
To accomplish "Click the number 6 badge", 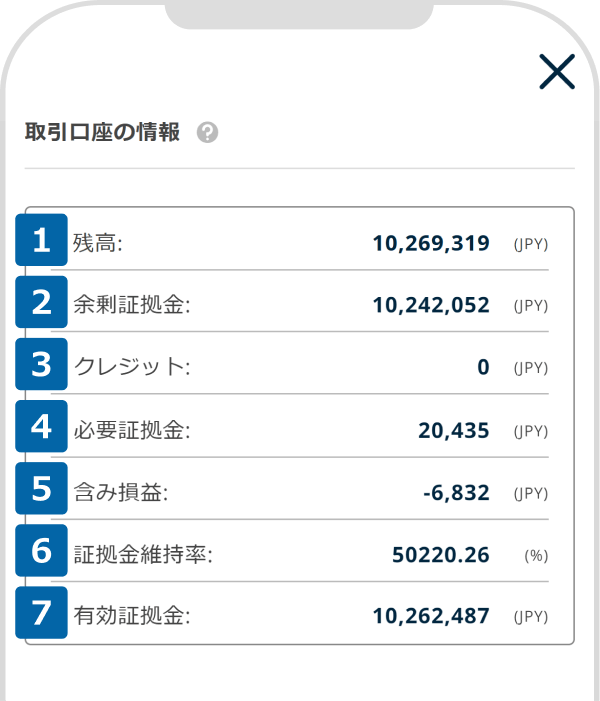I will [41, 551].
